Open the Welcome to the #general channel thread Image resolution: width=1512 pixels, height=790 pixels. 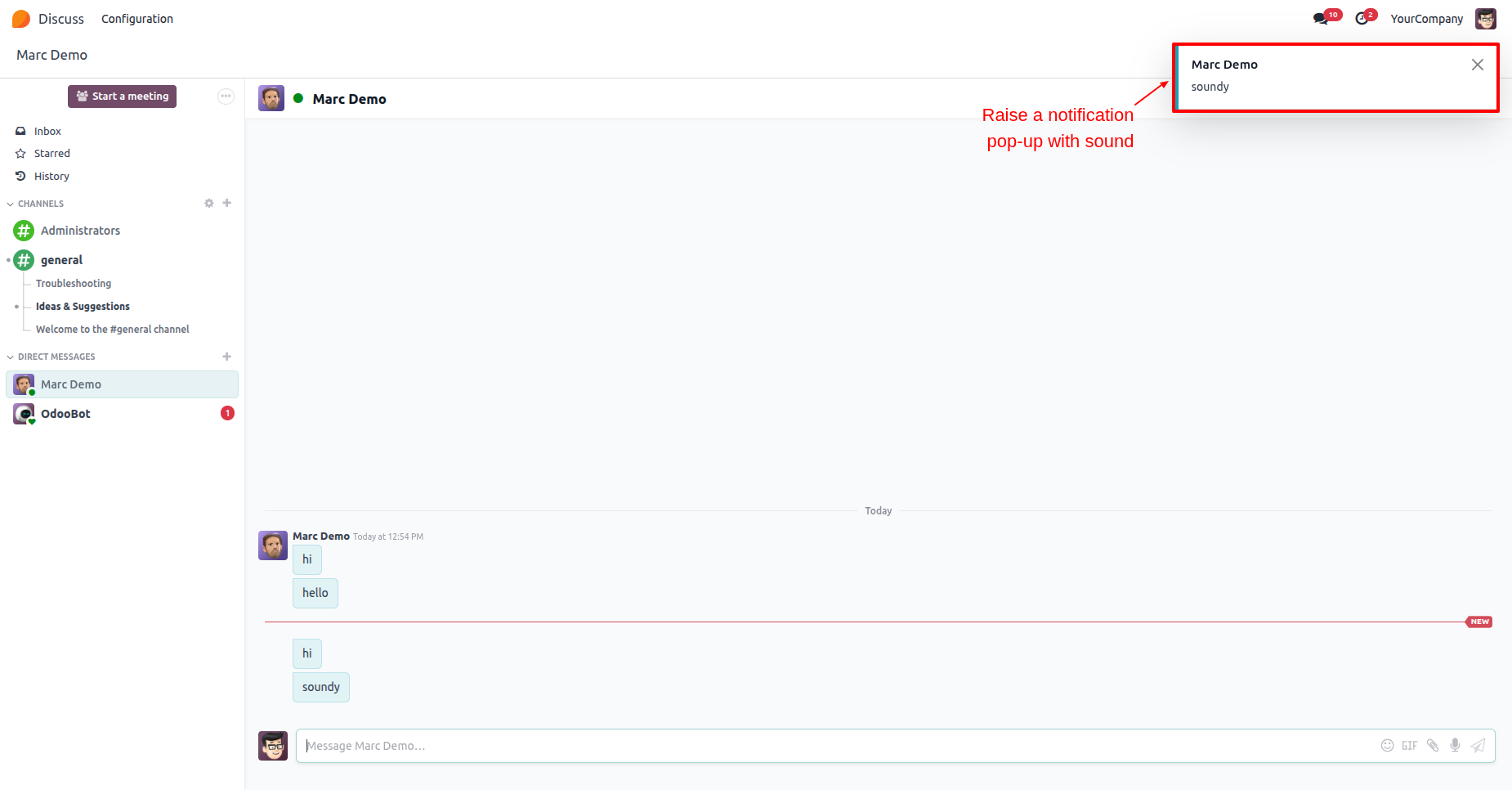pyautogui.click(x=113, y=330)
